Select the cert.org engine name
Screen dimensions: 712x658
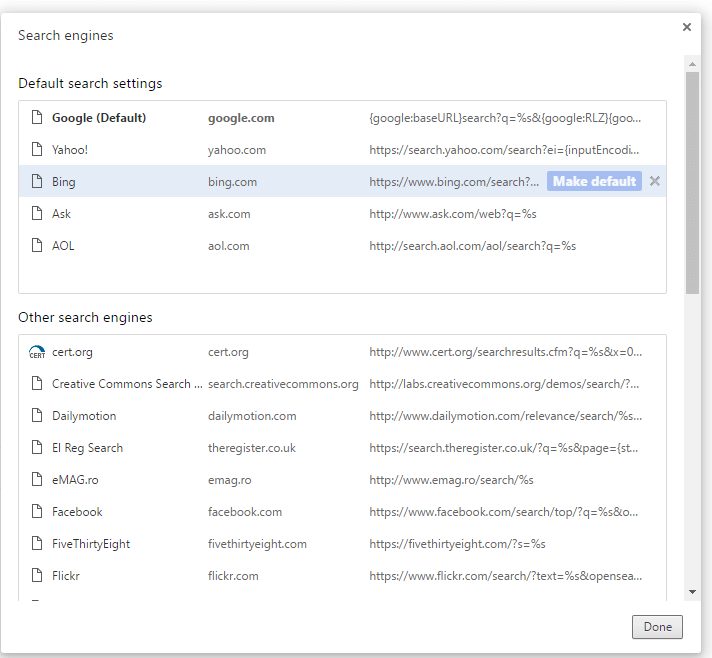click(x=72, y=352)
